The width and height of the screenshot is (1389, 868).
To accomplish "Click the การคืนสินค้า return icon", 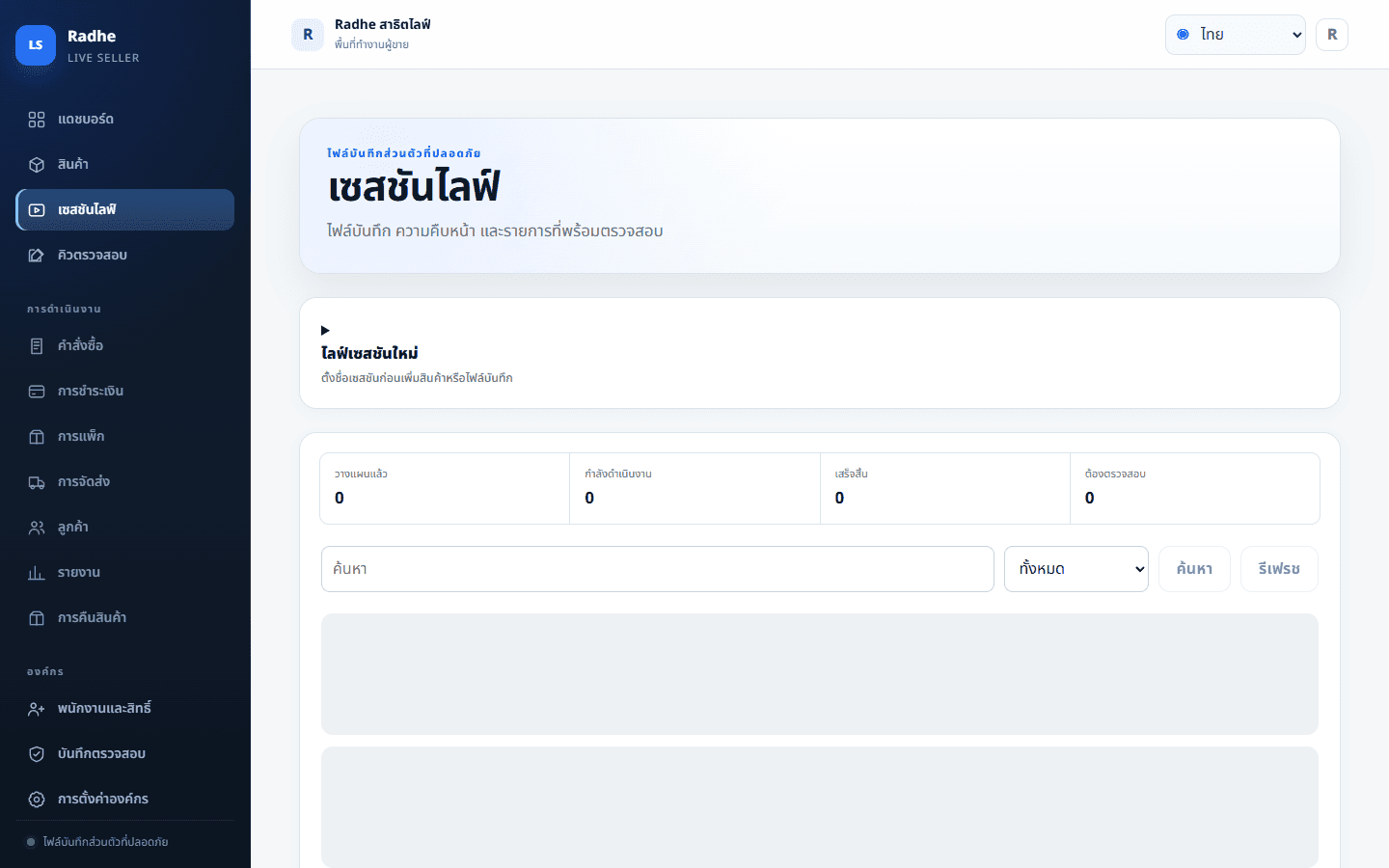I will point(37,618).
